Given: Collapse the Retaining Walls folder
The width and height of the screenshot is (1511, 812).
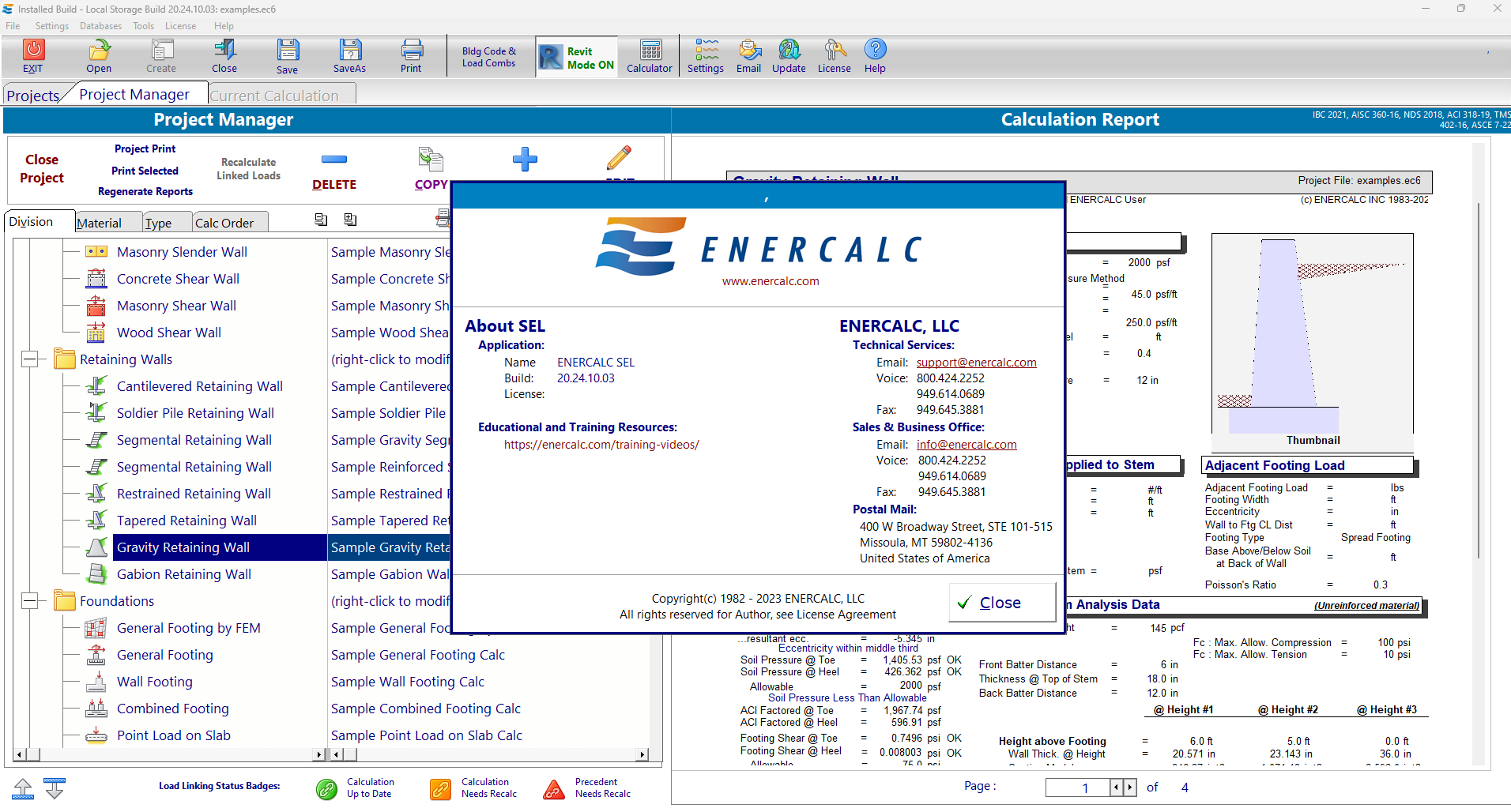Looking at the screenshot, I should pos(29,359).
